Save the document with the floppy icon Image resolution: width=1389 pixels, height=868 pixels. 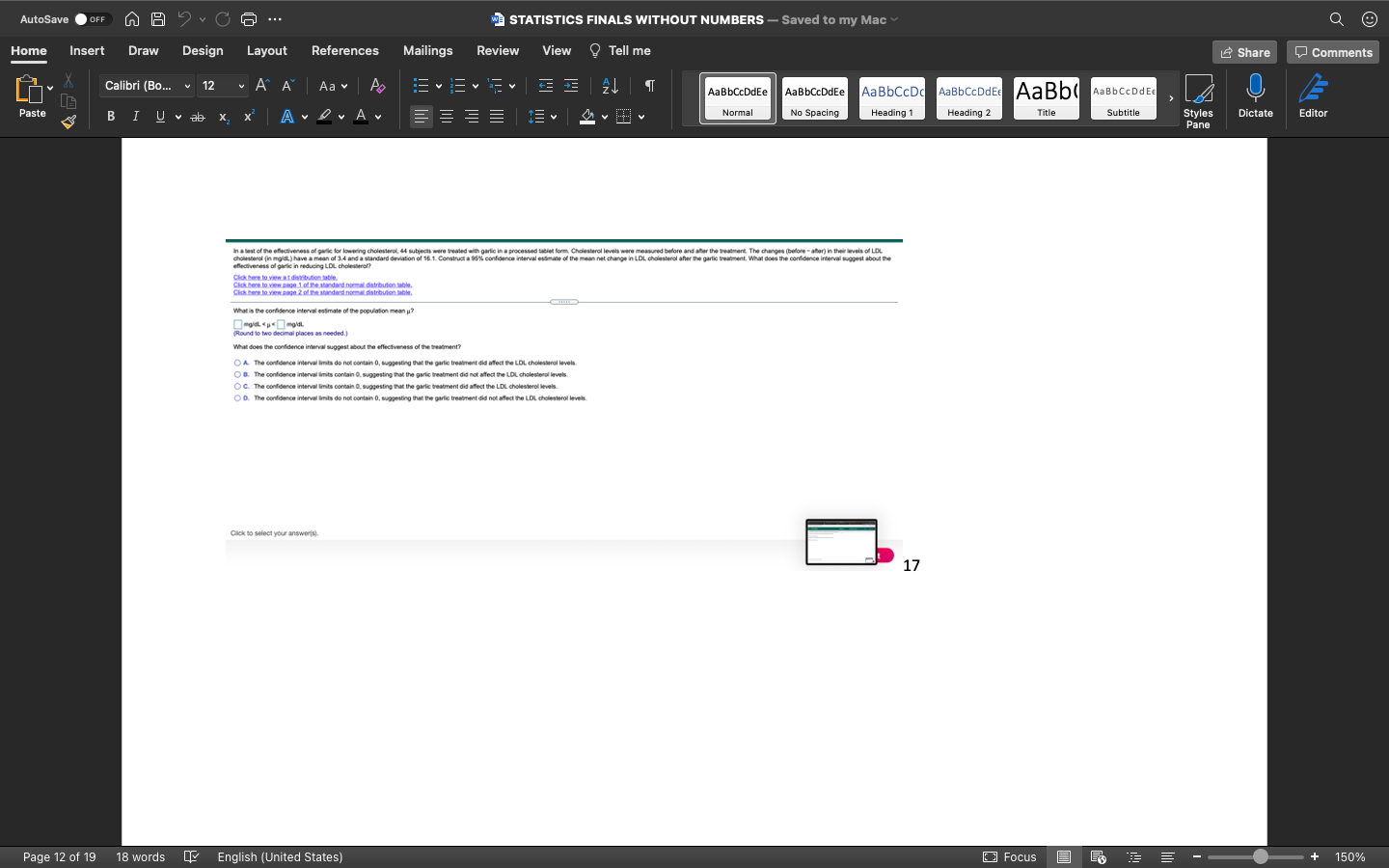pos(158,19)
